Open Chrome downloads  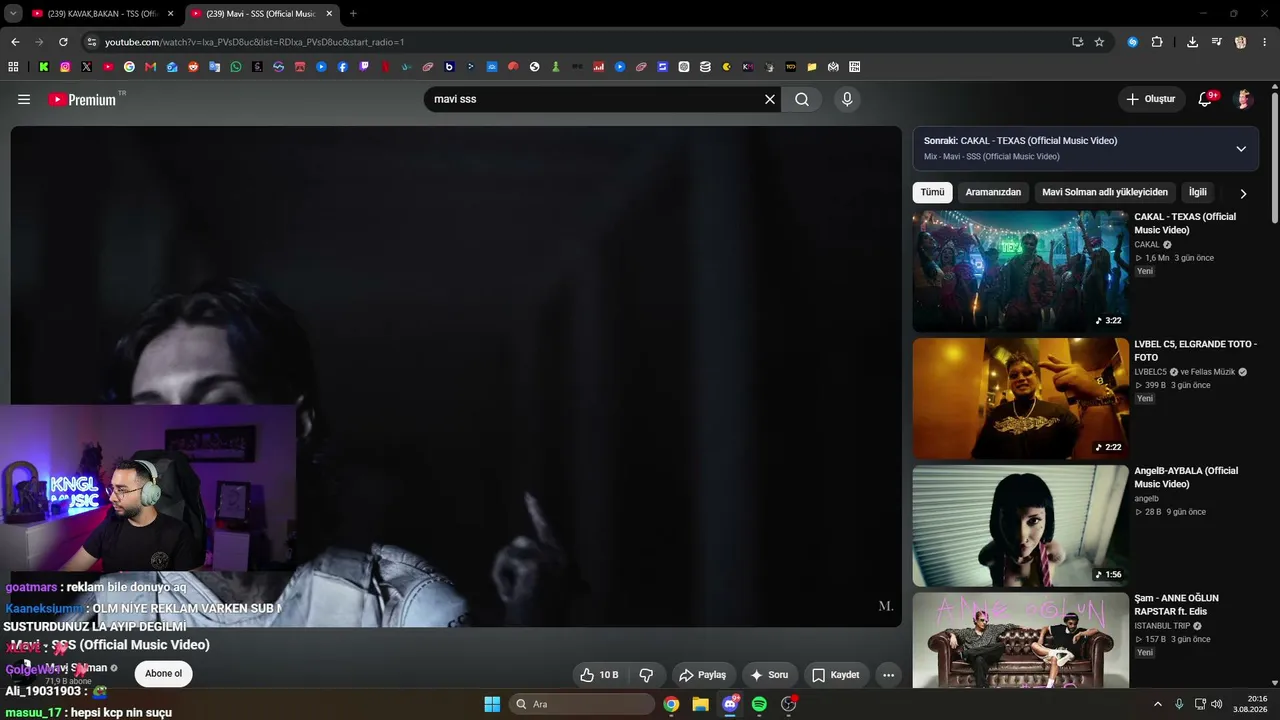pos(1192,42)
